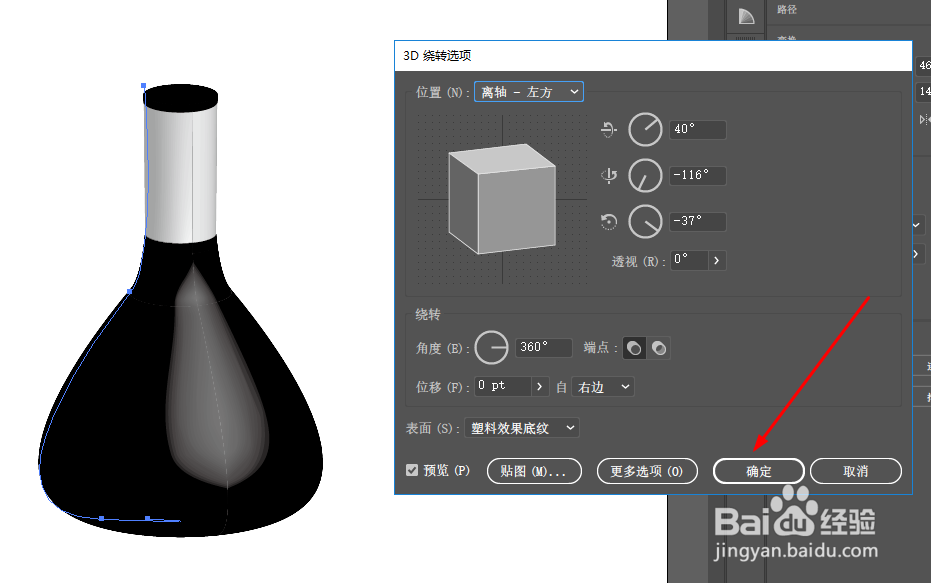931x583 pixels.
Task: Click the perspective 0° input field
Action: tap(689, 260)
